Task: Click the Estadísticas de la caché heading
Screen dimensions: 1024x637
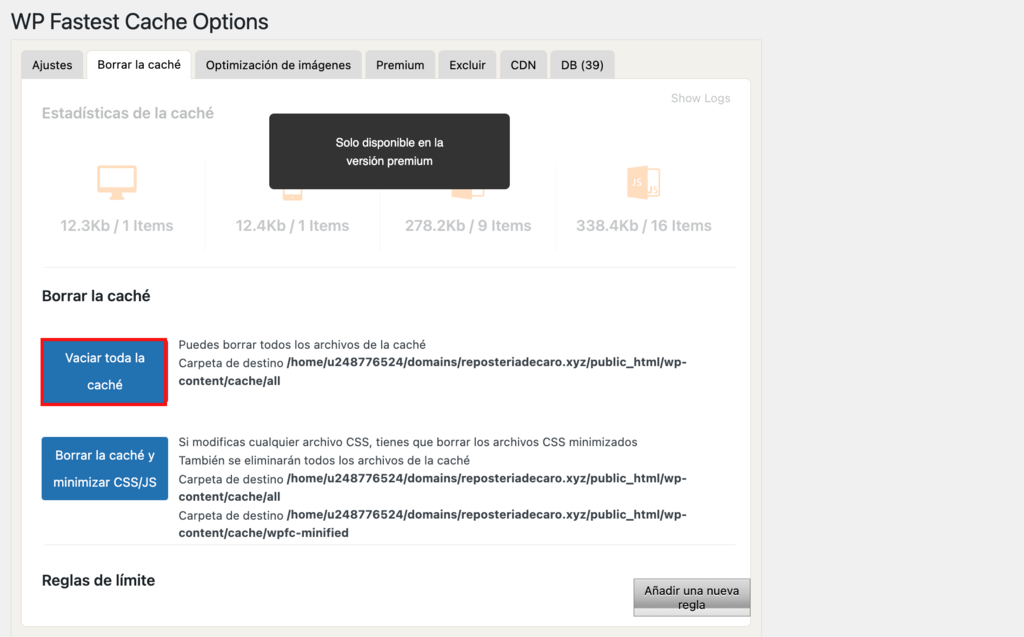Action: [x=128, y=113]
